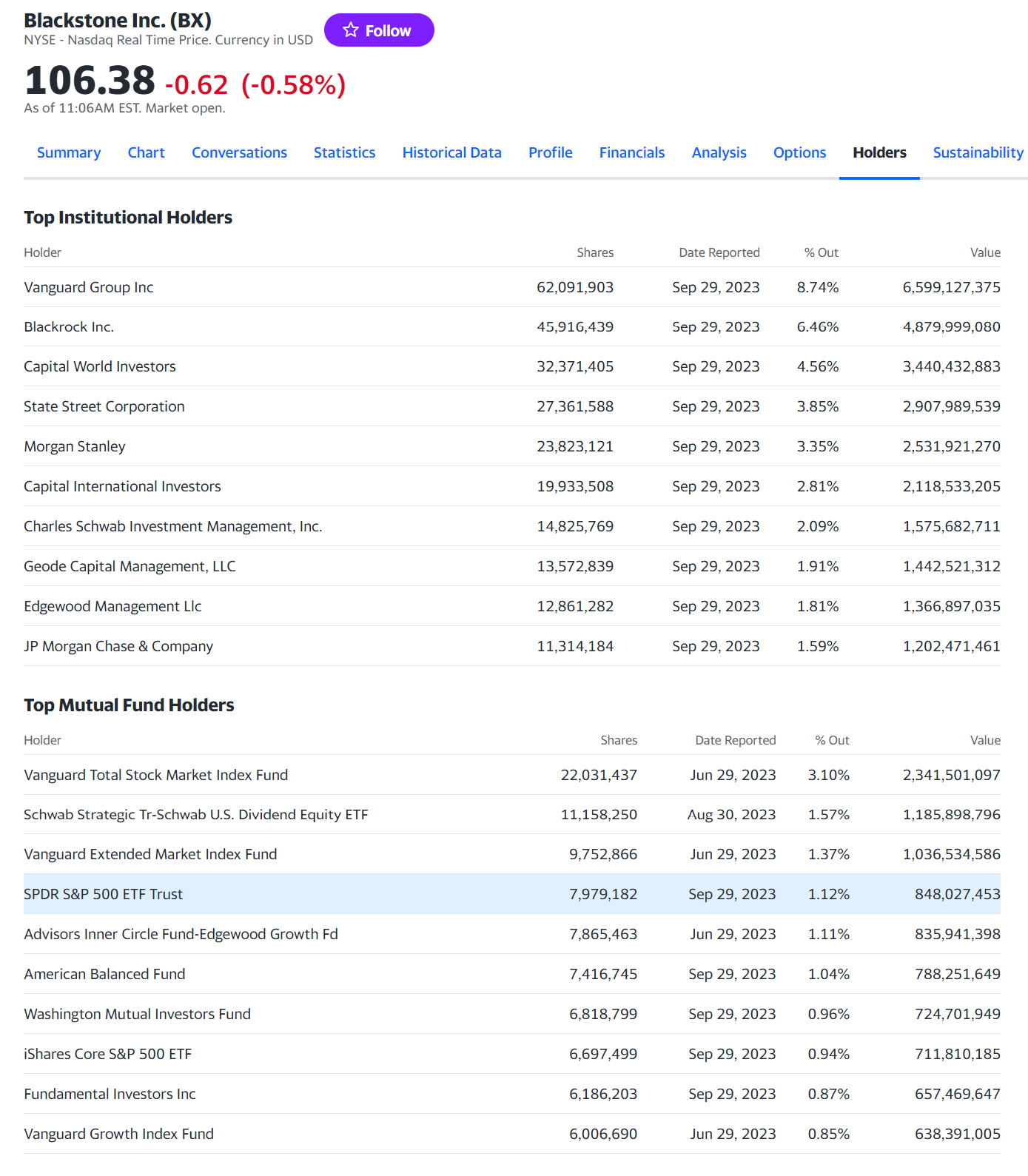Navigate to the Sustainability tab
1028x1176 pixels.
point(978,152)
